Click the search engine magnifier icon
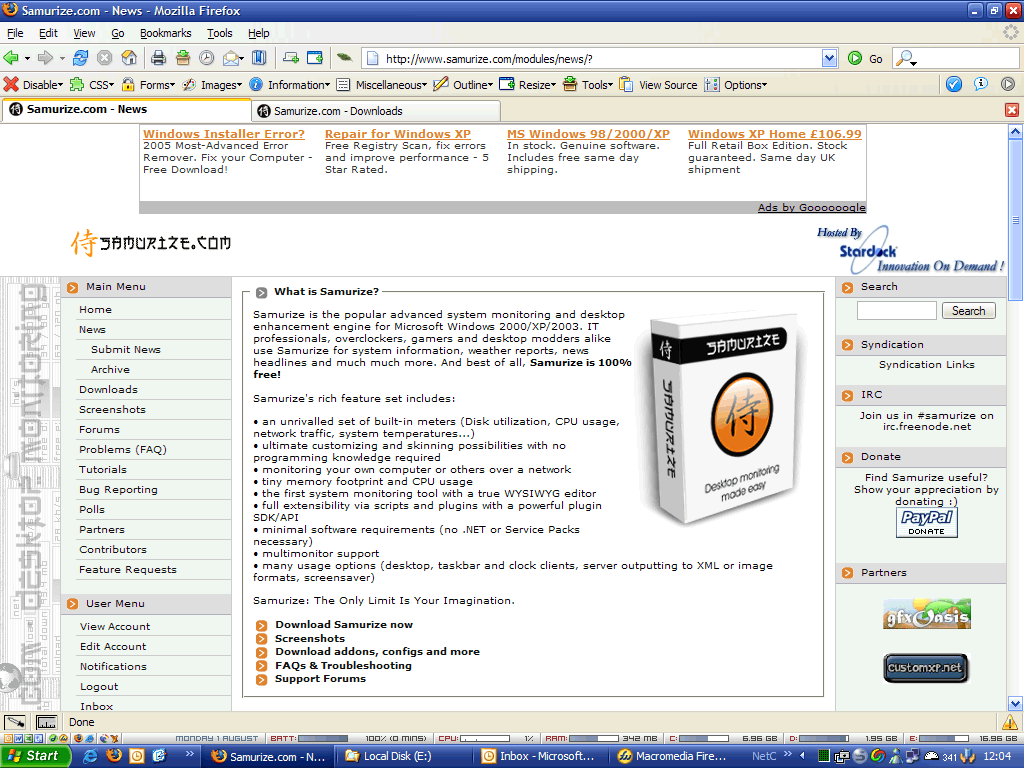The height and width of the screenshot is (768, 1024). (904, 59)
